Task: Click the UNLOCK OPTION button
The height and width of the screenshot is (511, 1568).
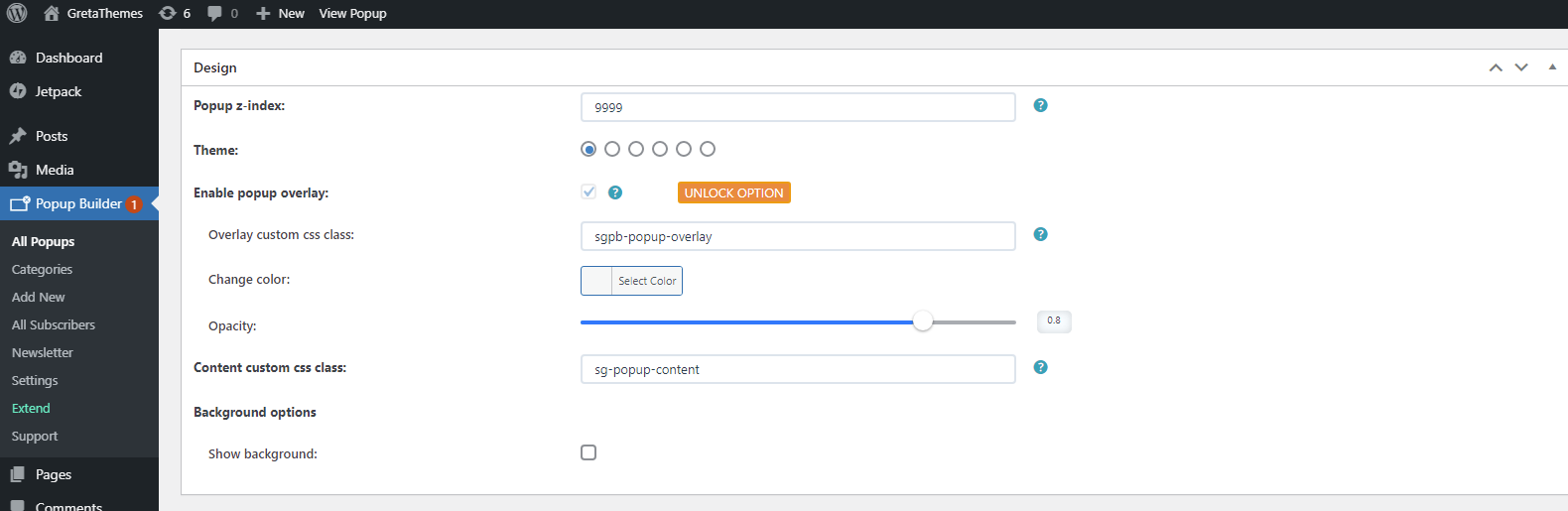Action: point(733,192)
